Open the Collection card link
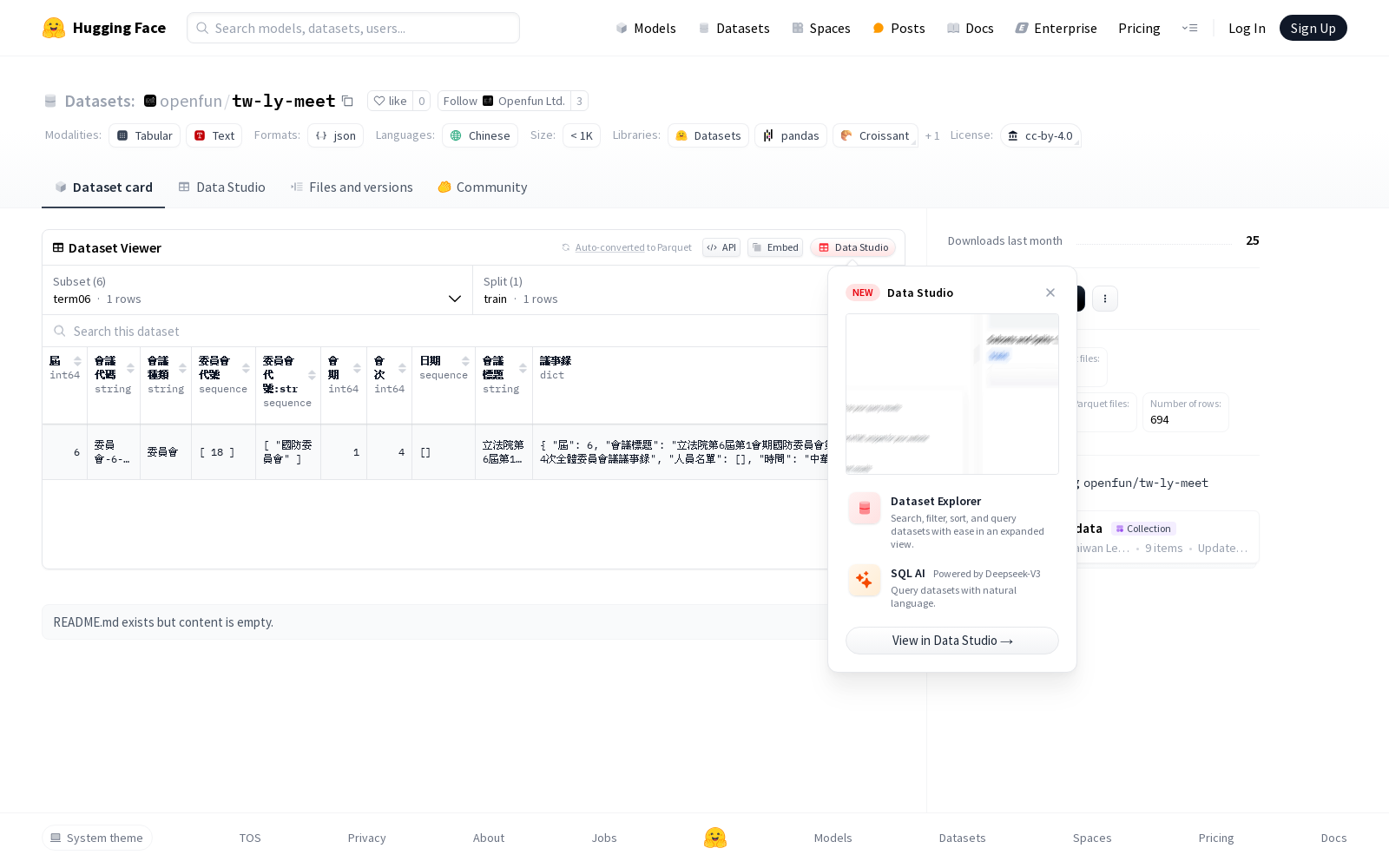 [1166, 537]
